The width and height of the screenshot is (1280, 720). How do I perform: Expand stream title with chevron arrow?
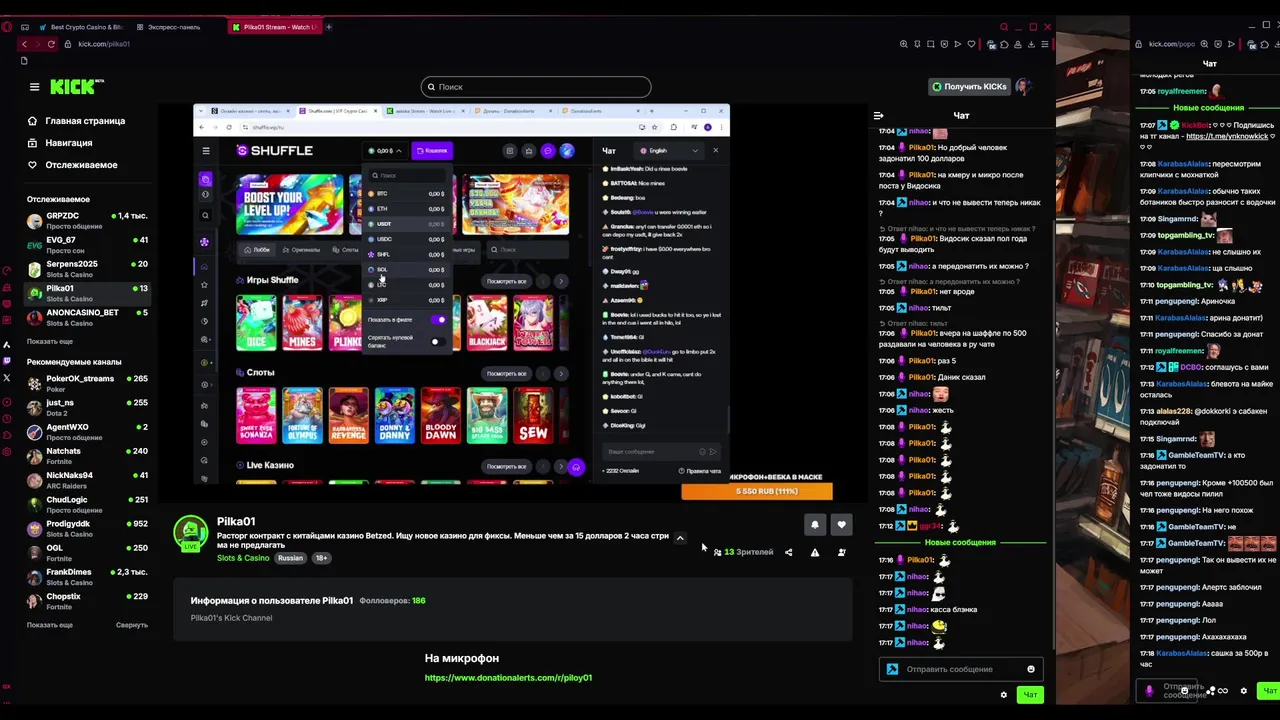[x=680, y=538]
